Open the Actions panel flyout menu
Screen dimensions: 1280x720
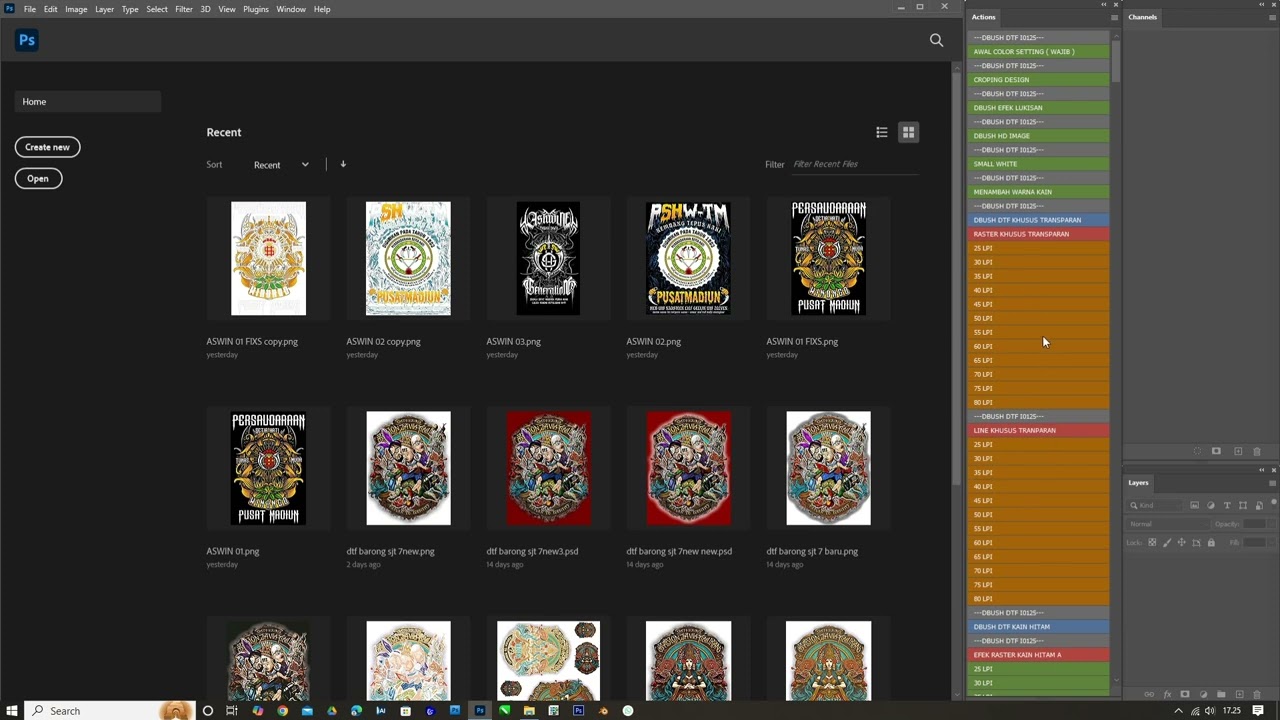point(1114,17)
